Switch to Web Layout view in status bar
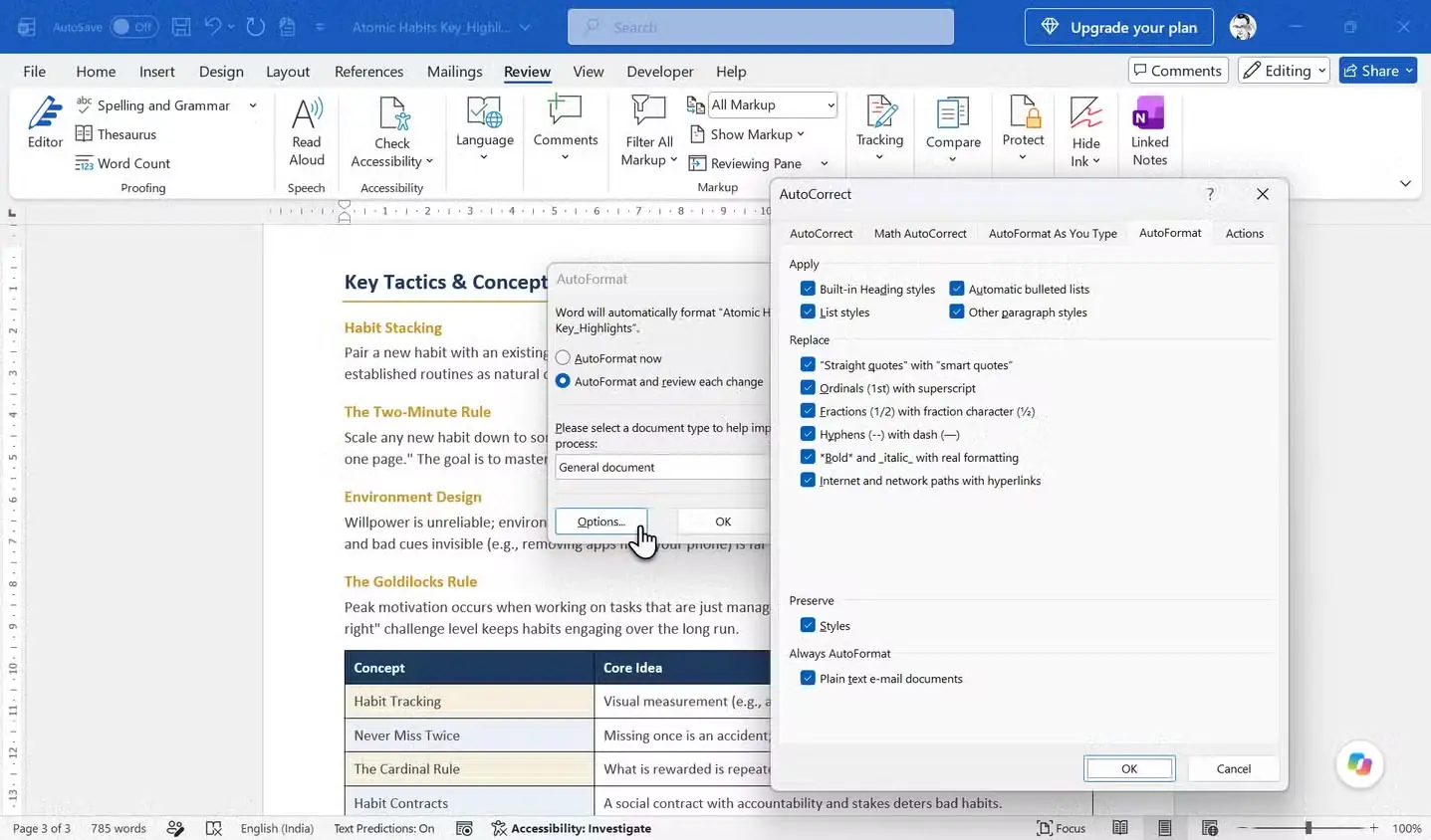1431x840 pixels. 1210,828
